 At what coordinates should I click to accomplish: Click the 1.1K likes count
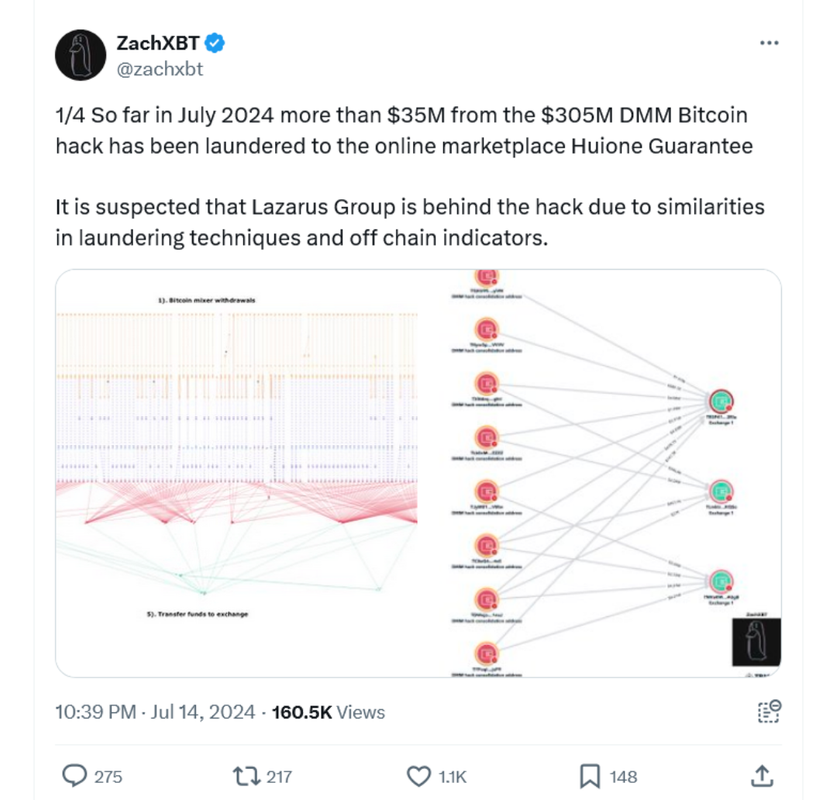point(452,777)
